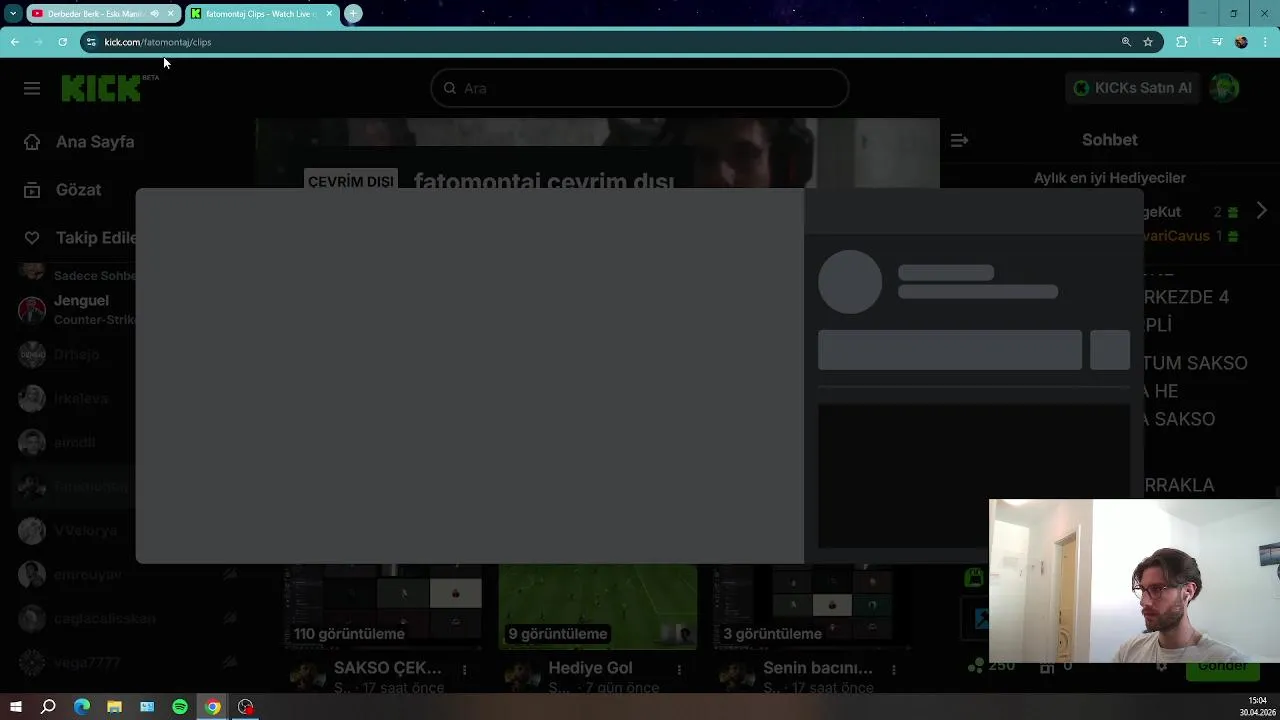
Task: Open options menu for Senin bacını clip
Action: (x=894, y=669)
